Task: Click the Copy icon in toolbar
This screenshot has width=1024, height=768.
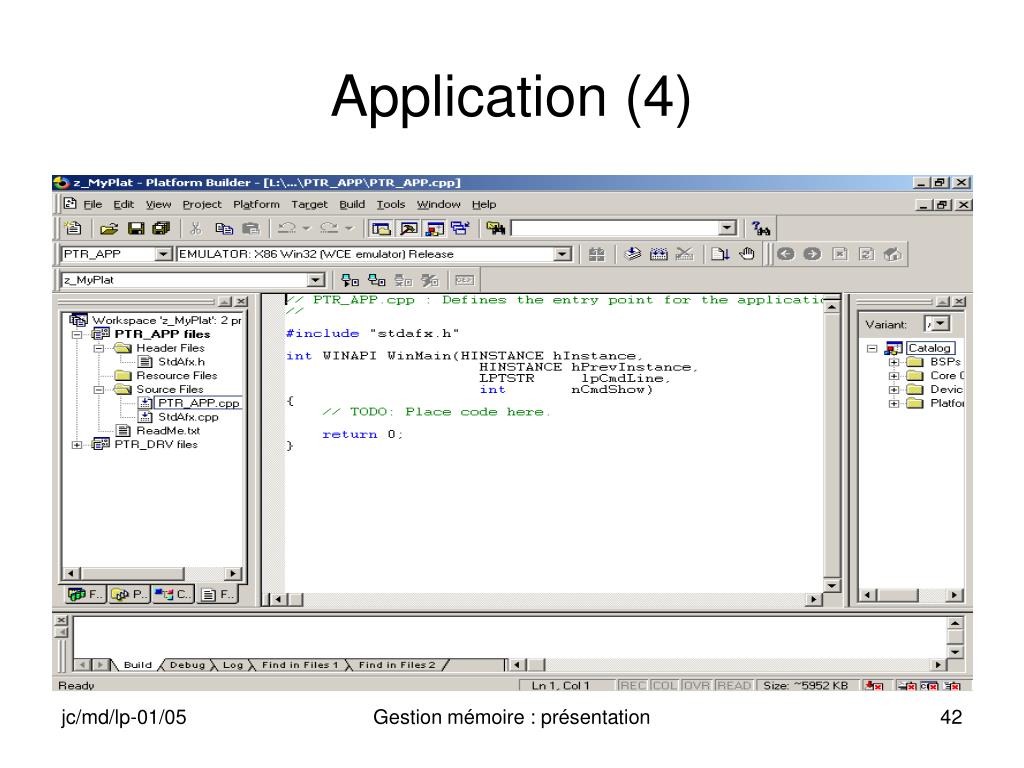Action: [224, 228]
